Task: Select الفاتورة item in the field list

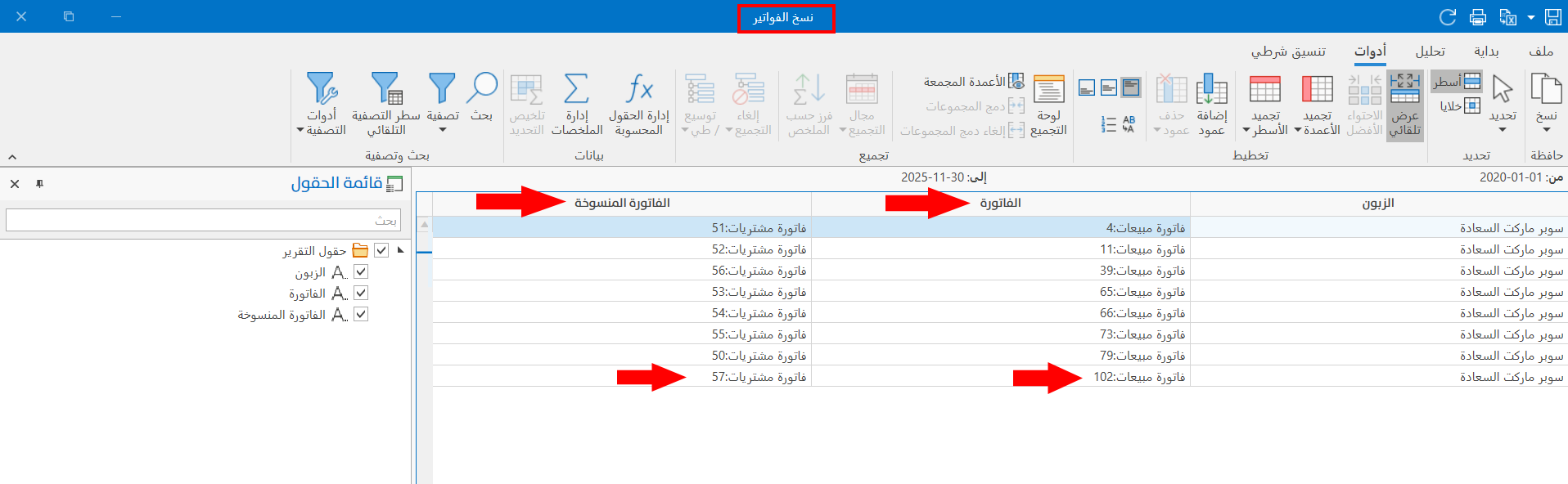Action: click(x=307, y=294)
